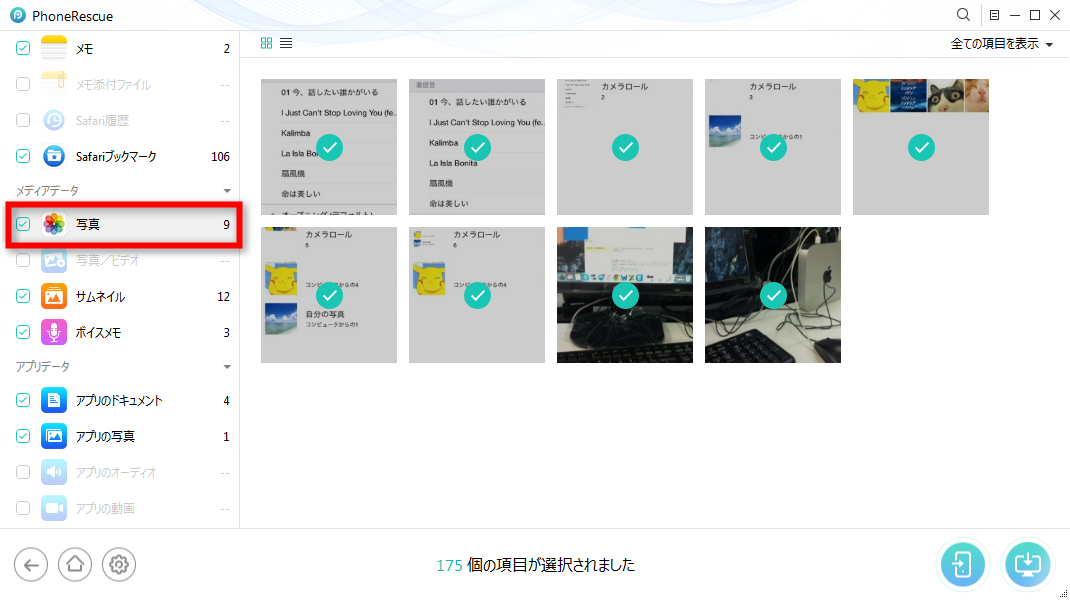
Task: Toggle the Safari履歴 checkbox
Action: pos(23,120)
